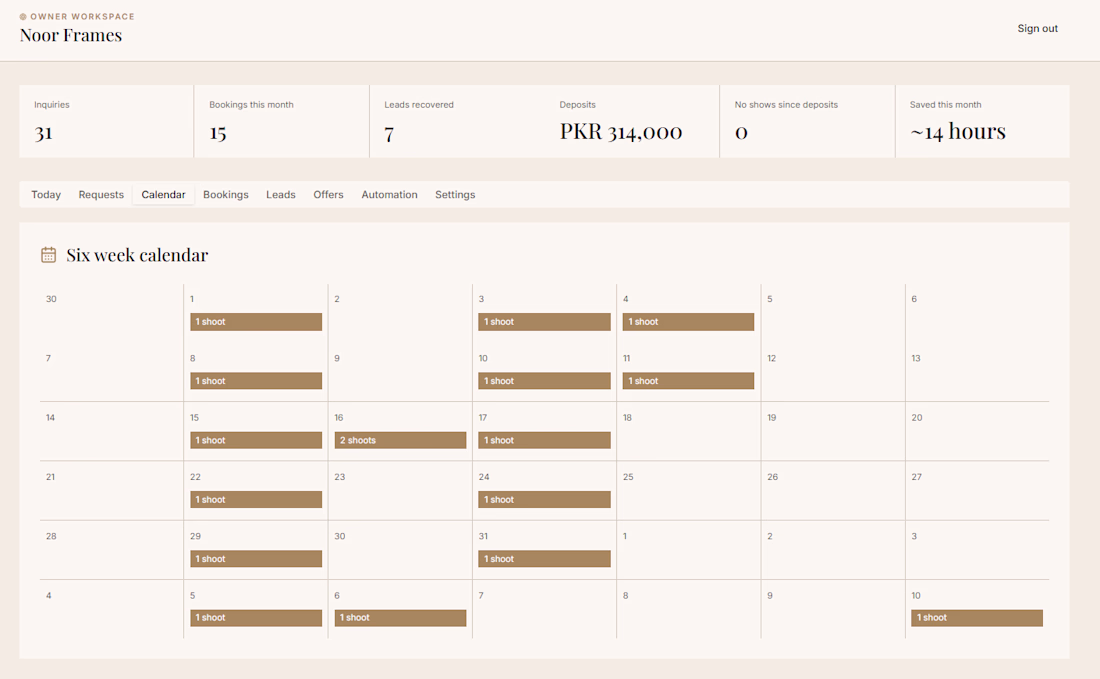Select the 1 shoot bar under day 5
Viewport: 1100px width, 679px height.
tap(256, 618)
